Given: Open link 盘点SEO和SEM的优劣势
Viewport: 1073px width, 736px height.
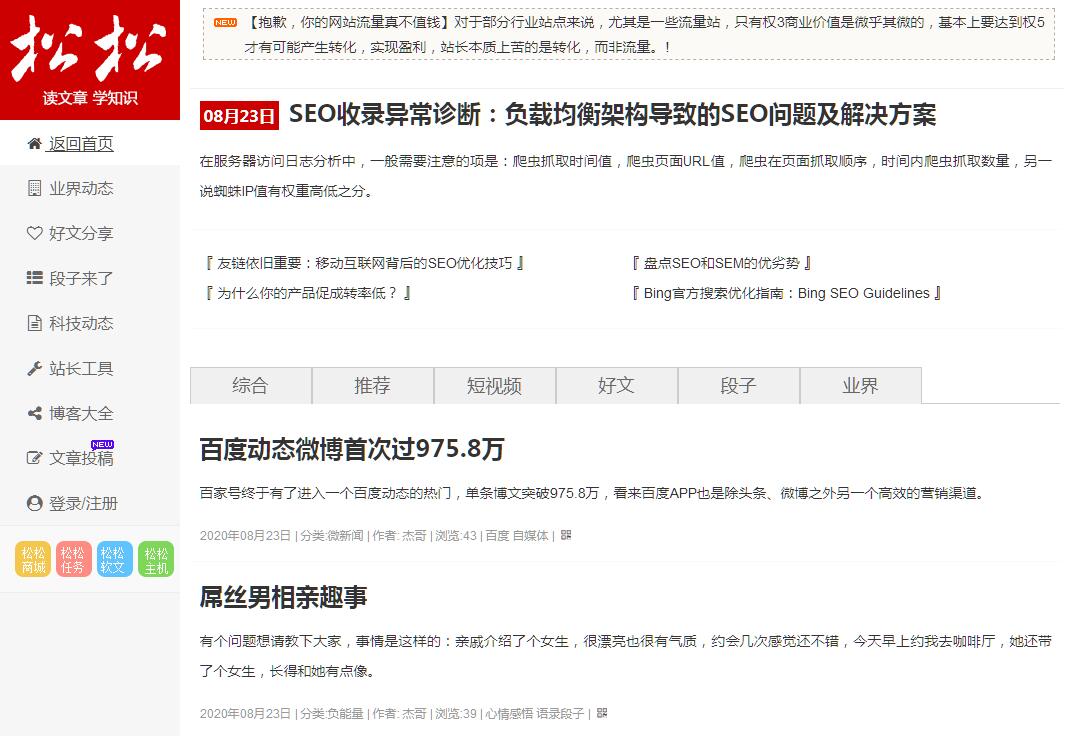Looking at the screenshot, I should point(721,263).
